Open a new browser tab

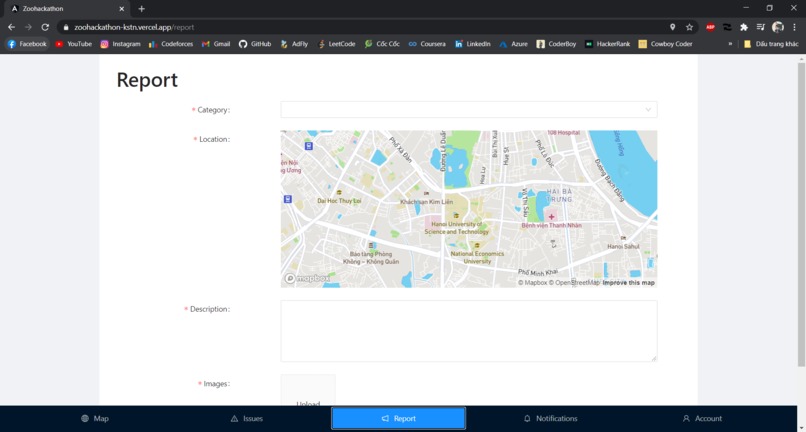click(141, 9)
